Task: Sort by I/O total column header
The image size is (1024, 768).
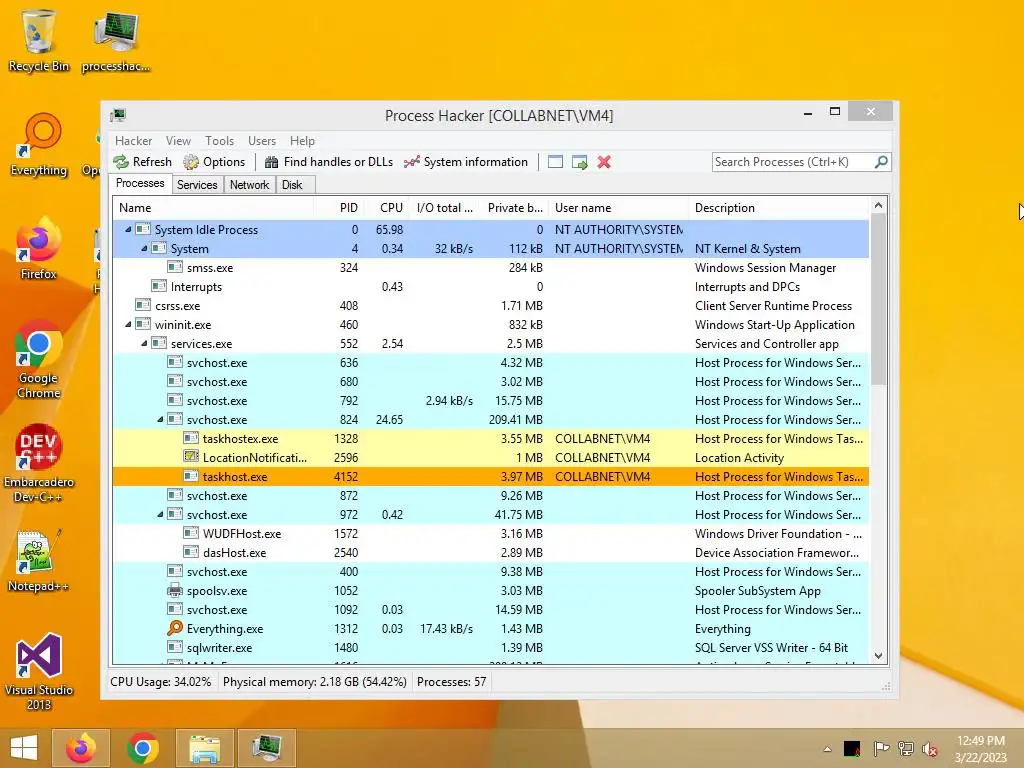Action: [444, 208]
